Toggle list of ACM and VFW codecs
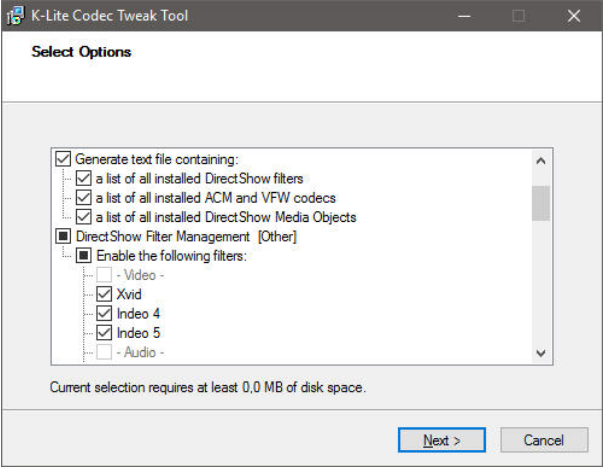Screen dimensions: 608x467 pyautogui.click(x=84, y=198)
